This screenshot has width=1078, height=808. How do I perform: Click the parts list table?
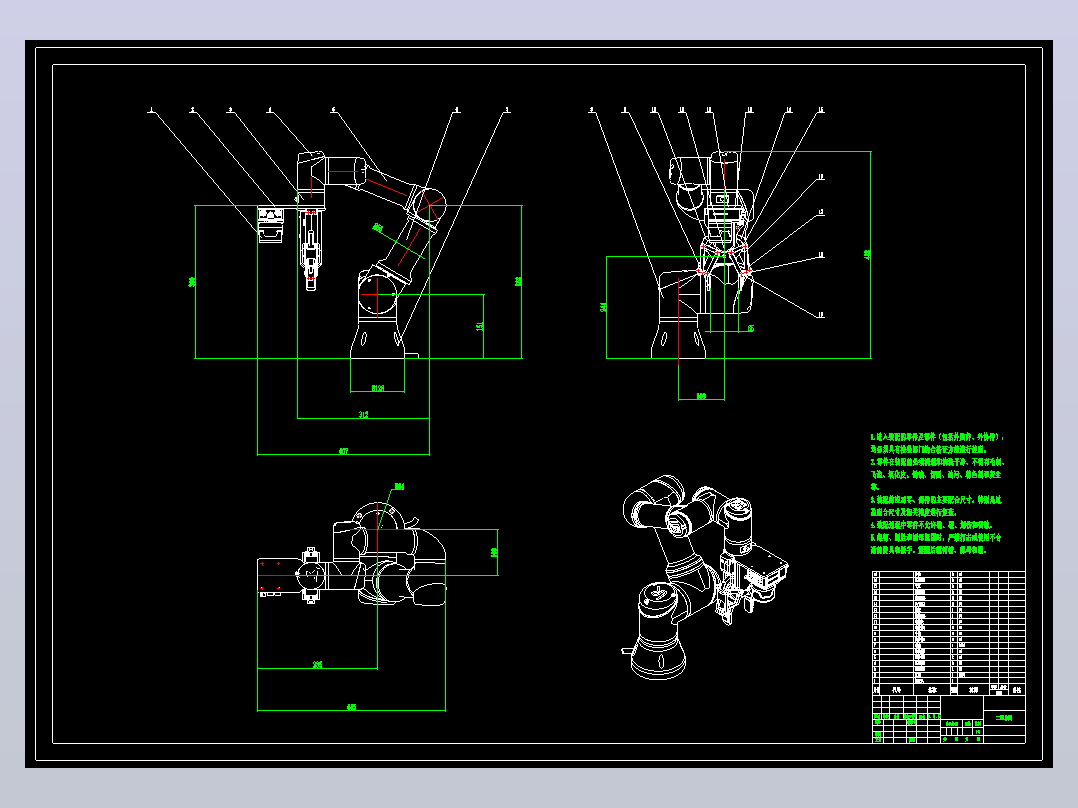coord(949,633)
